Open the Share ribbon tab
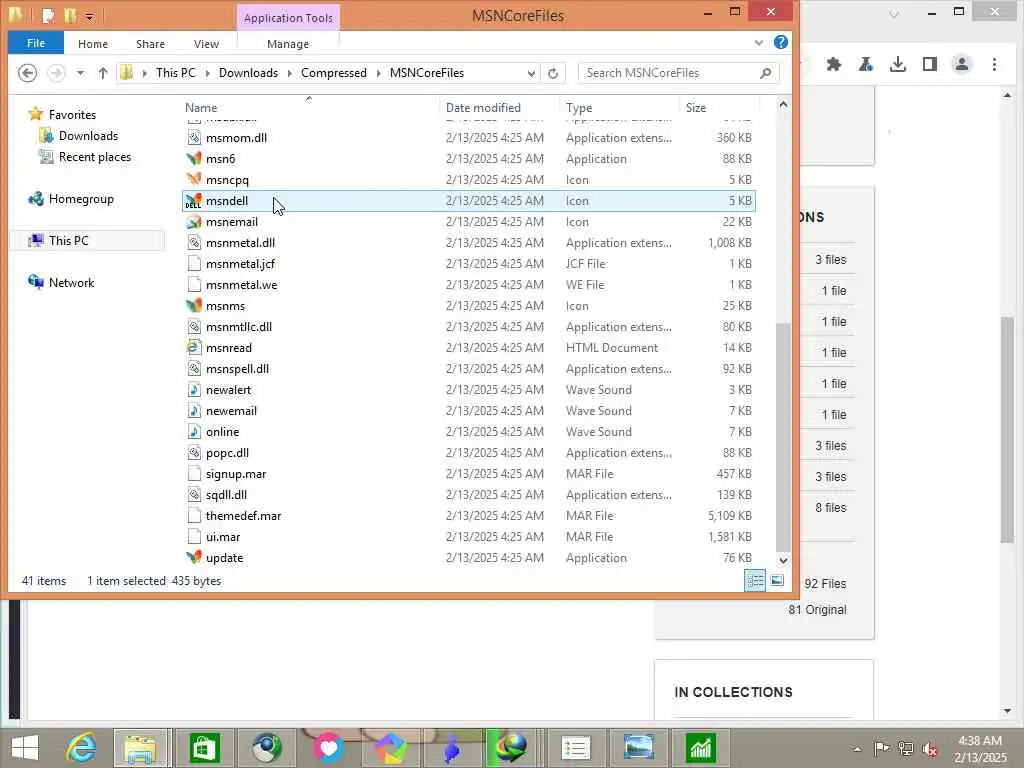Viewport: 1024px width, 768px height. coord(150,44)
